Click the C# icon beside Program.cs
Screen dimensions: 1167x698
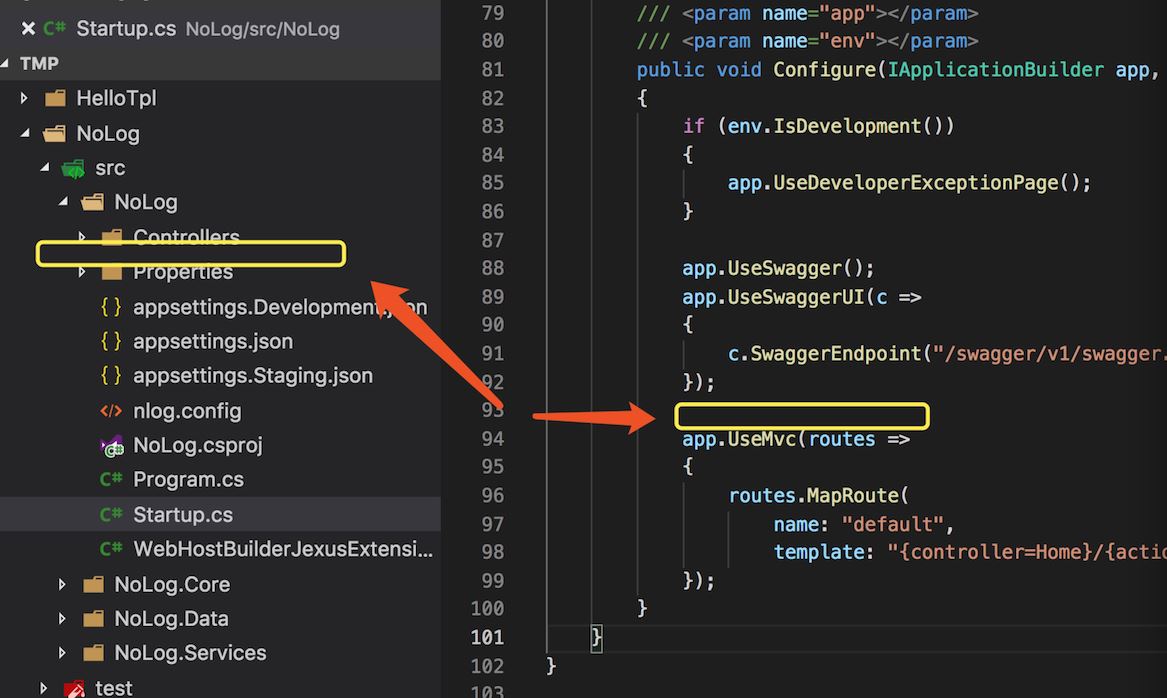tap(111, 480)
